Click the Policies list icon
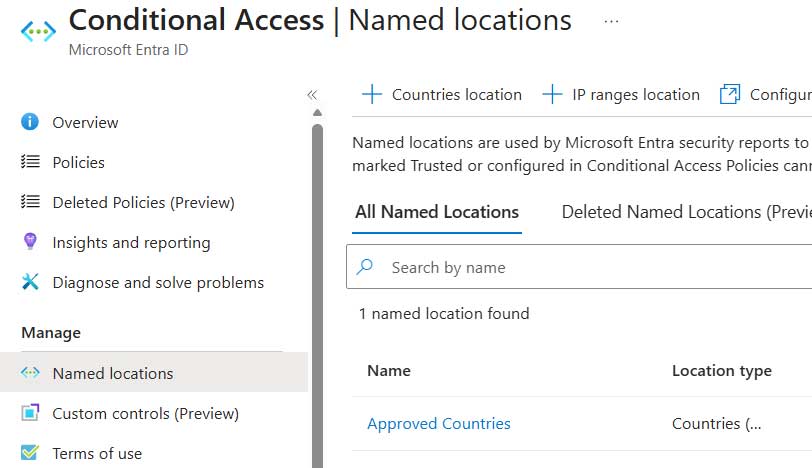 30,162
